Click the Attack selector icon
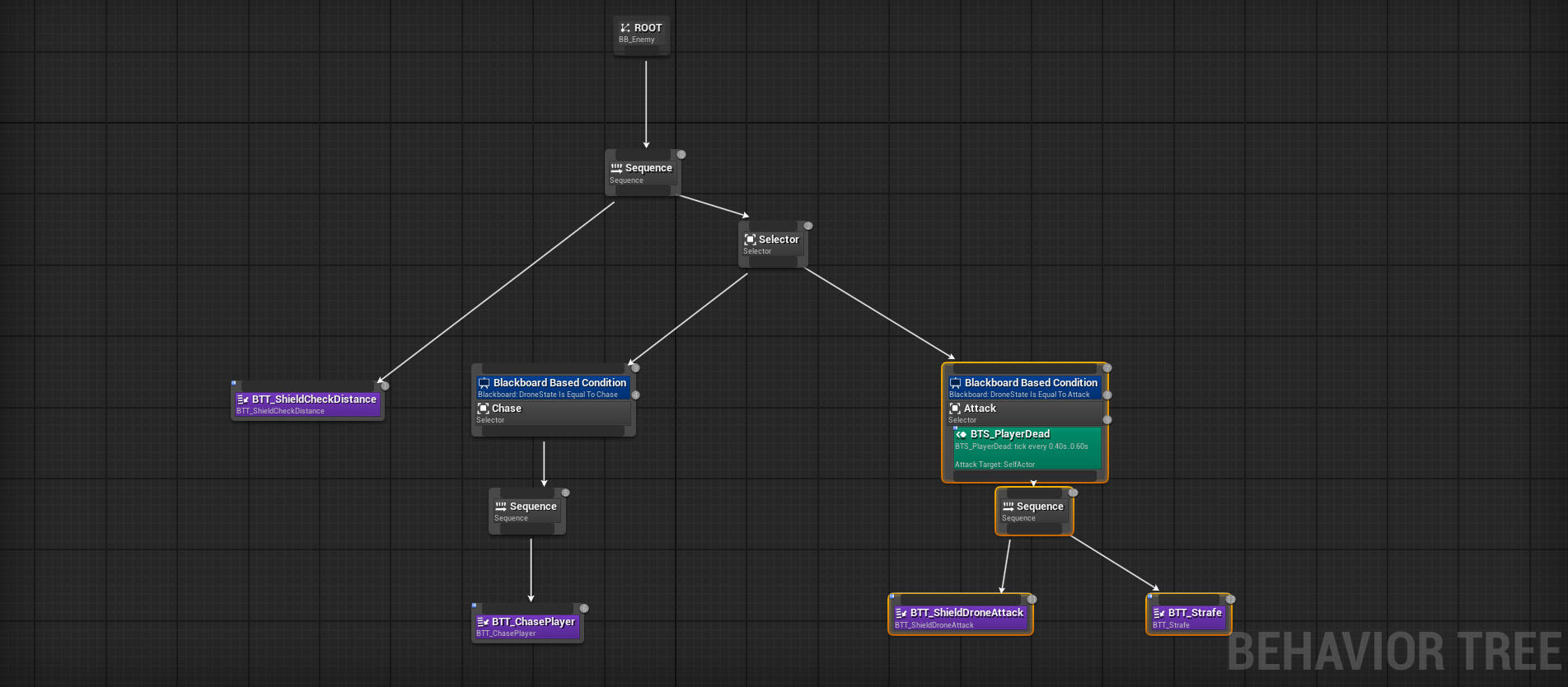This screenshot has height=687, width=1568. pos(955,409)
